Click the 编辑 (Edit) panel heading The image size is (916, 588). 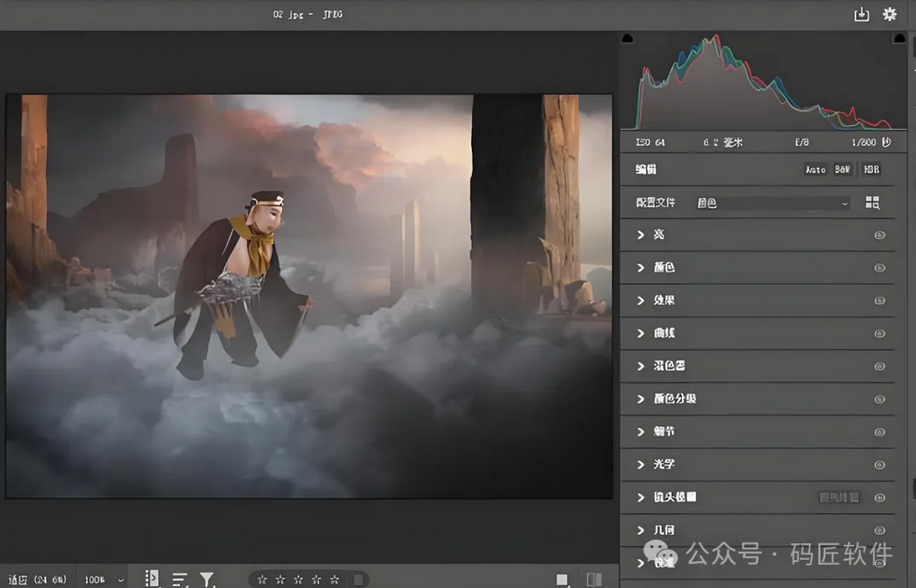646,169
